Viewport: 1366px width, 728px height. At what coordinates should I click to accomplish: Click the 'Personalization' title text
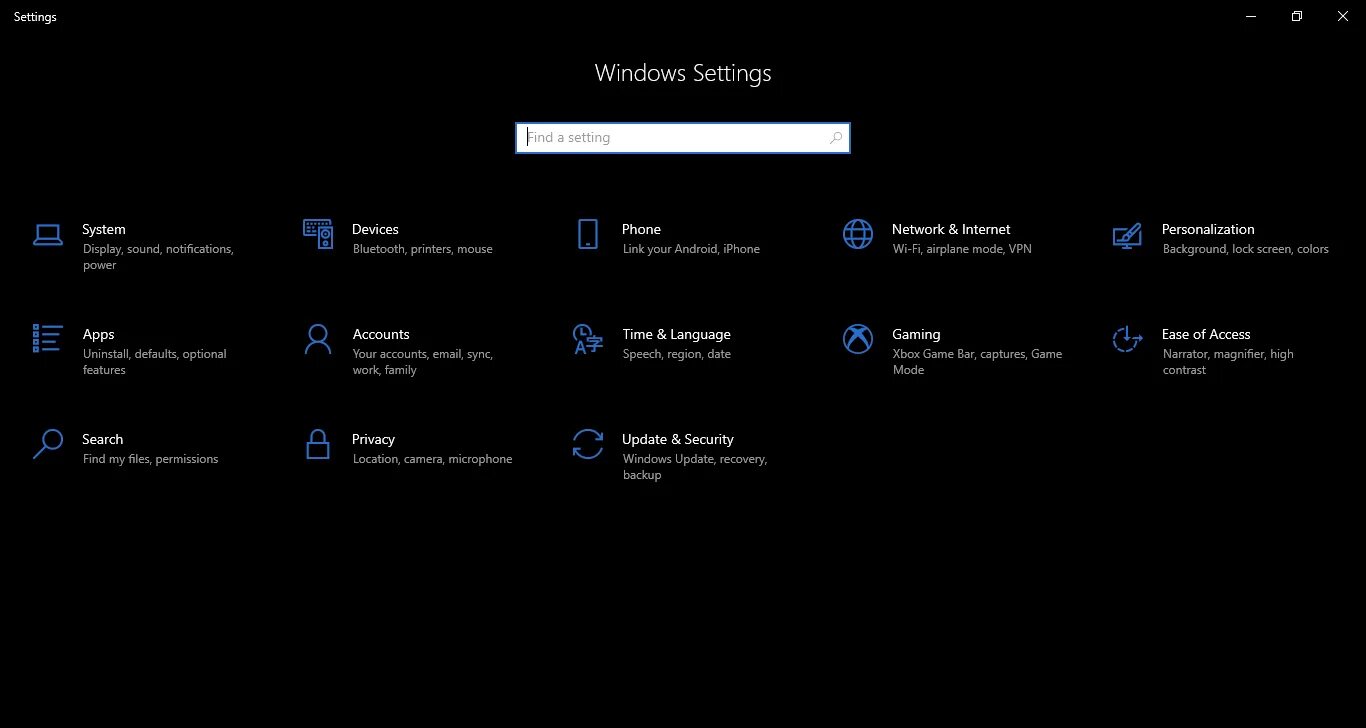[1208, 229]
